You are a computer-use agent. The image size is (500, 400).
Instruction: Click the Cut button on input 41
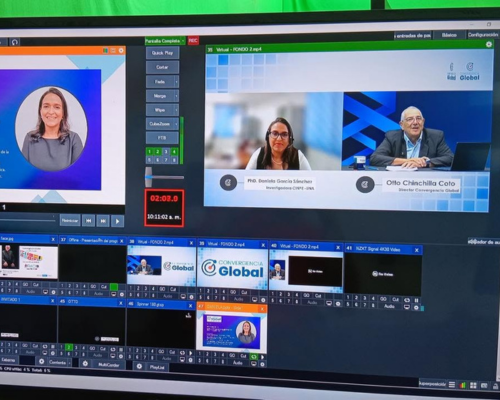[395, 299]
